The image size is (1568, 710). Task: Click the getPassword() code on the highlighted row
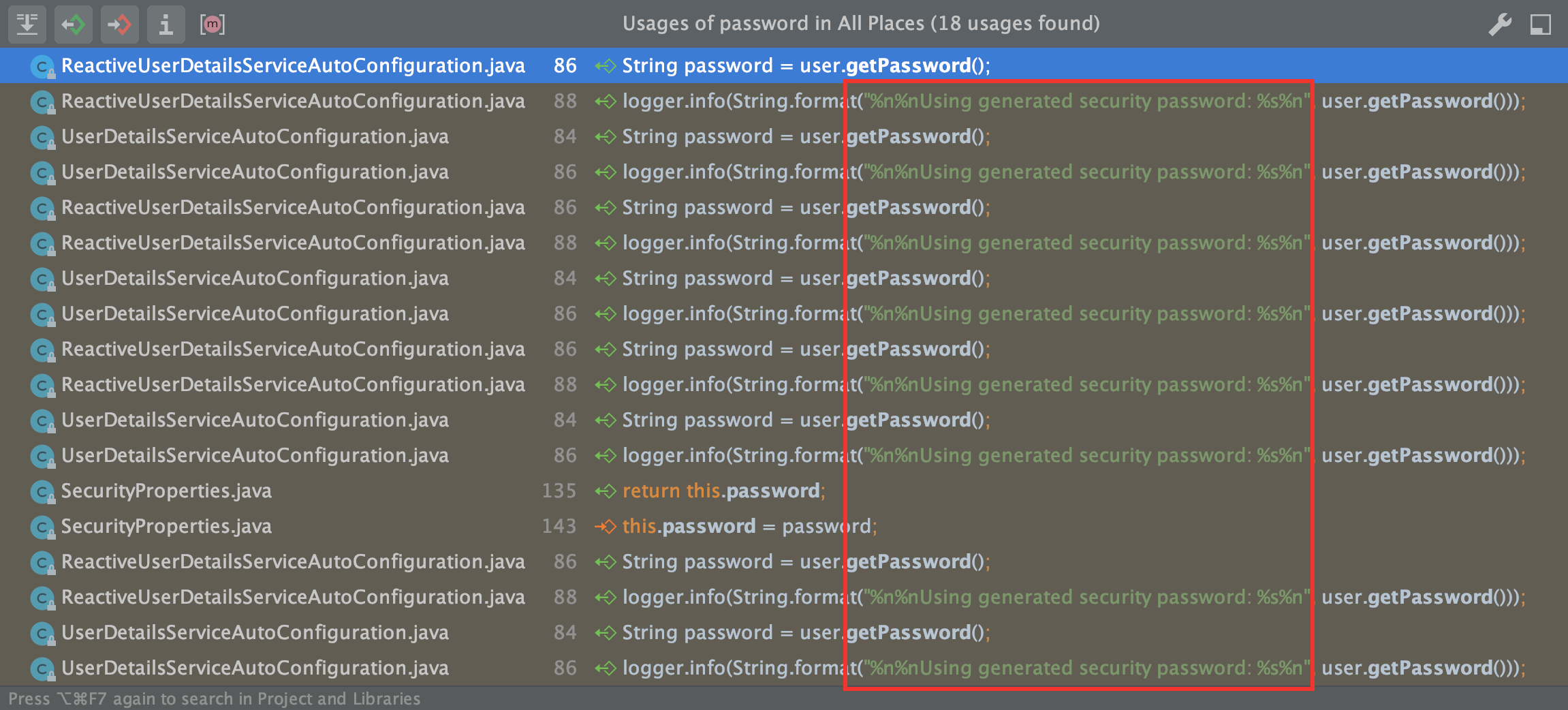[908, 66]
